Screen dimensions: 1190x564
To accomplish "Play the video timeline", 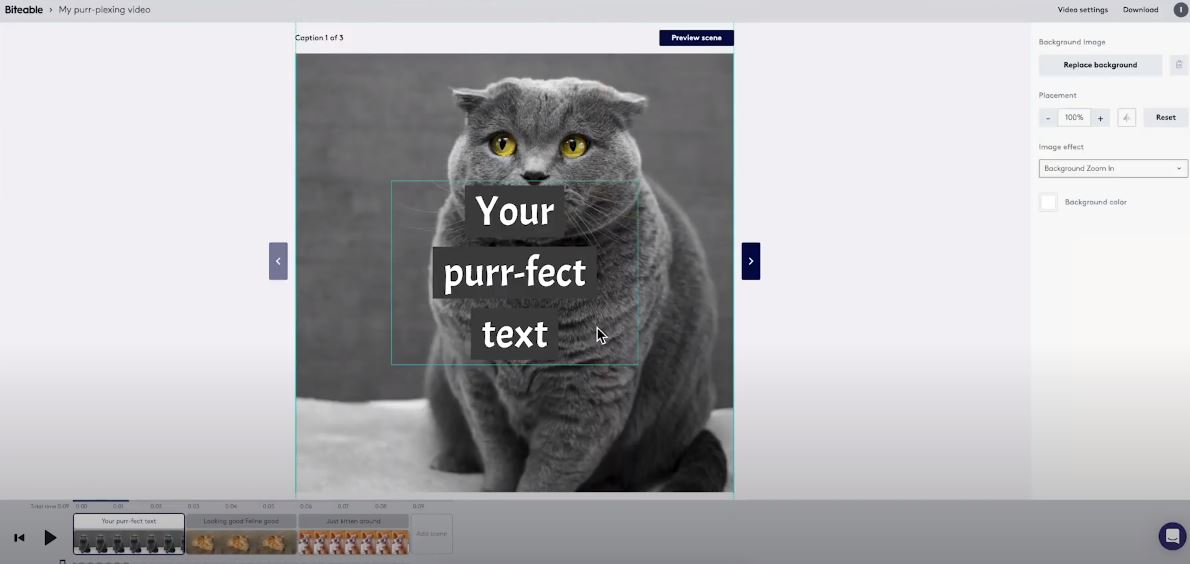I will (x=50, y=537).
